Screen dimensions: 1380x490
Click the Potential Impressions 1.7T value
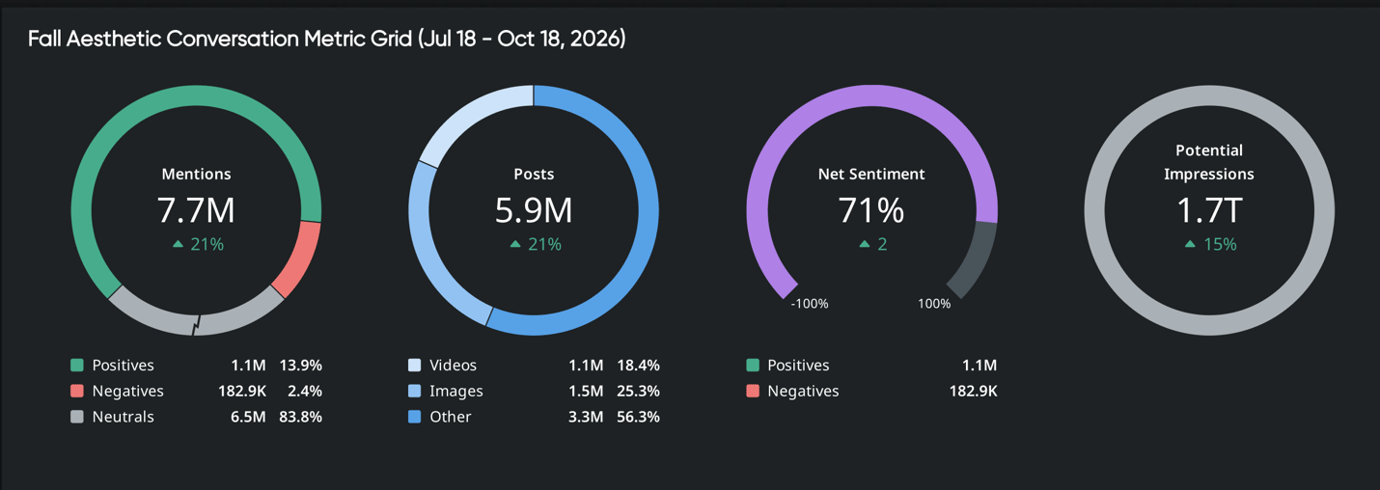[x=1209, y=210]
